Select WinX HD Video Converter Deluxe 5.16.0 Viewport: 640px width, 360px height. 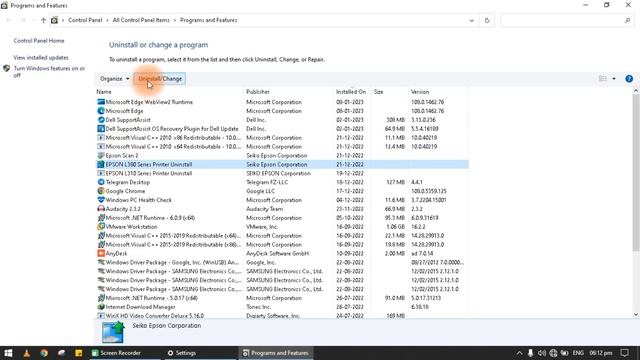tap(282, 316)
